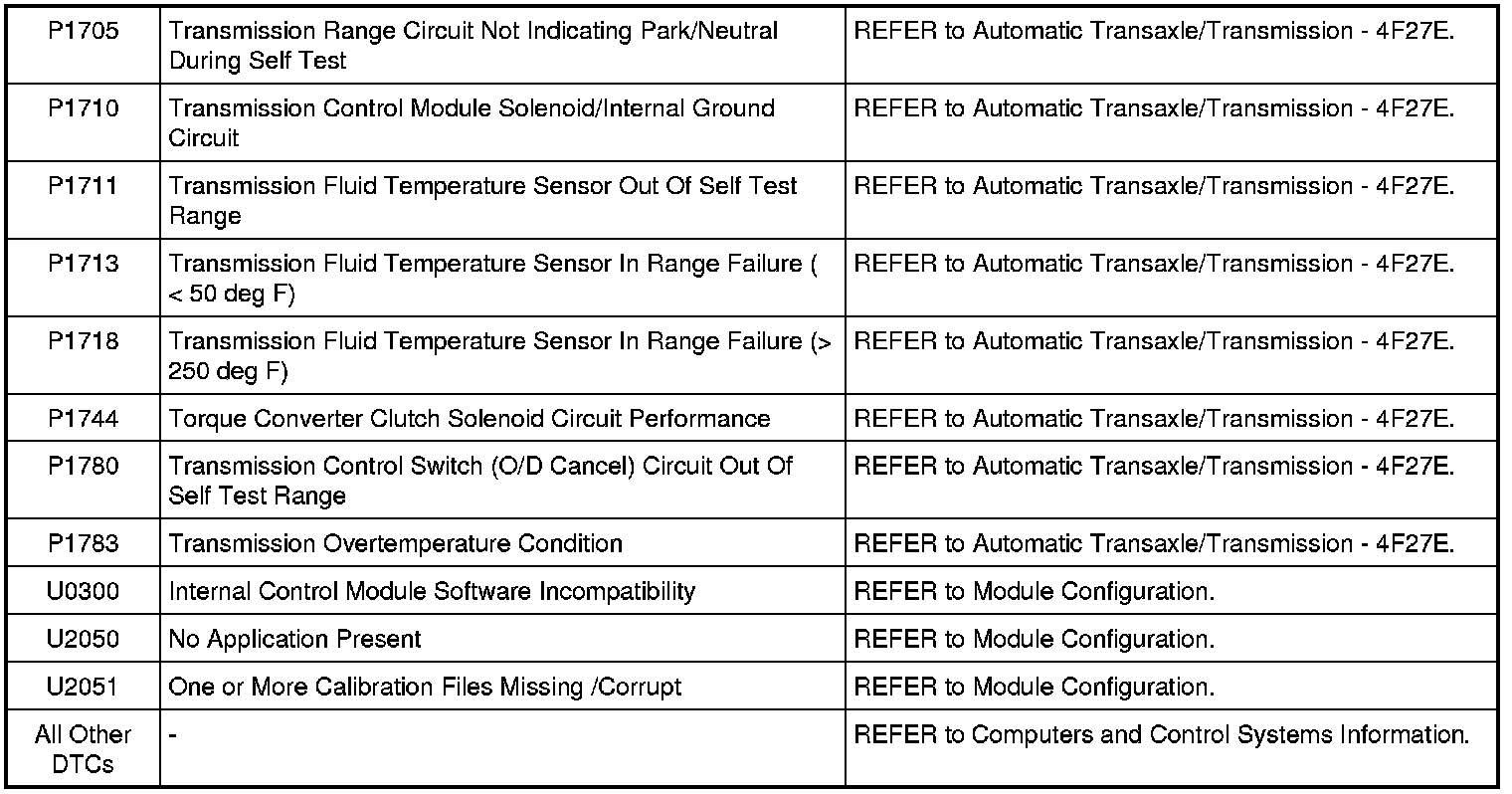This screenshot has height=794, width=1512.
Task: Select the U0300 code cell
Action: pyautogui.click(x=84, y=592)
